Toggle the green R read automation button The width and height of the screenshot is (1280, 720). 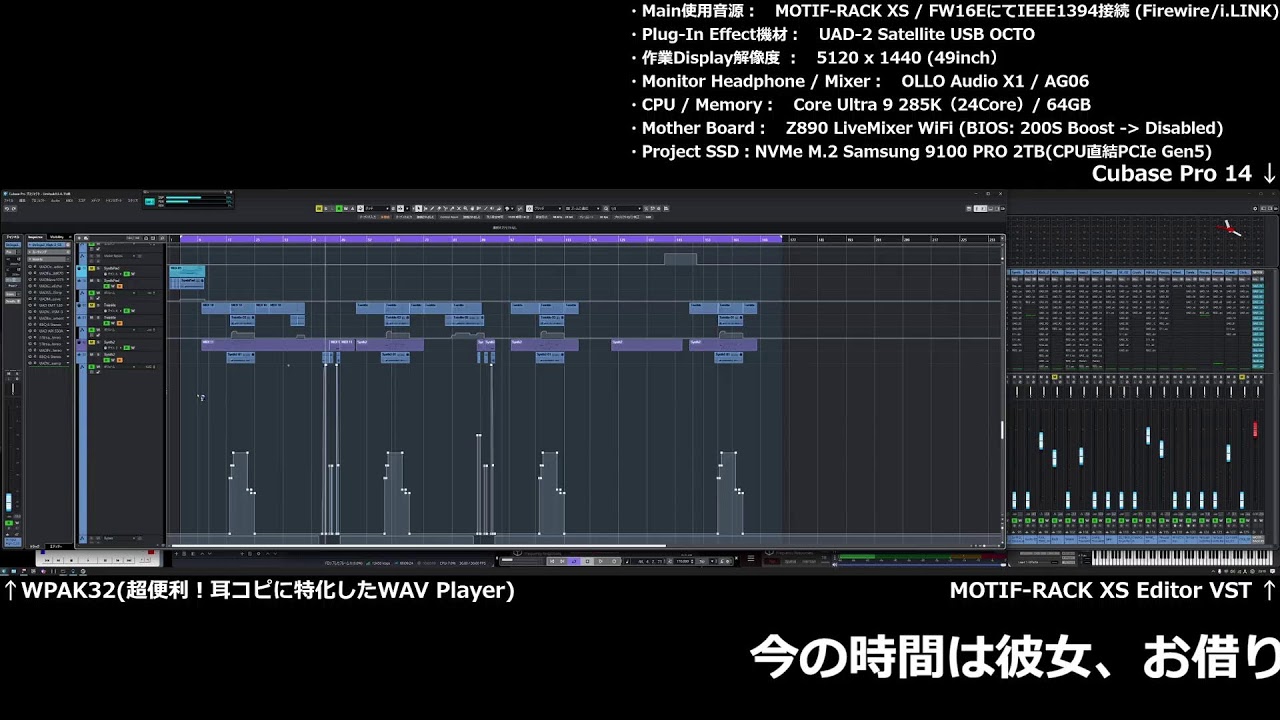340,208
